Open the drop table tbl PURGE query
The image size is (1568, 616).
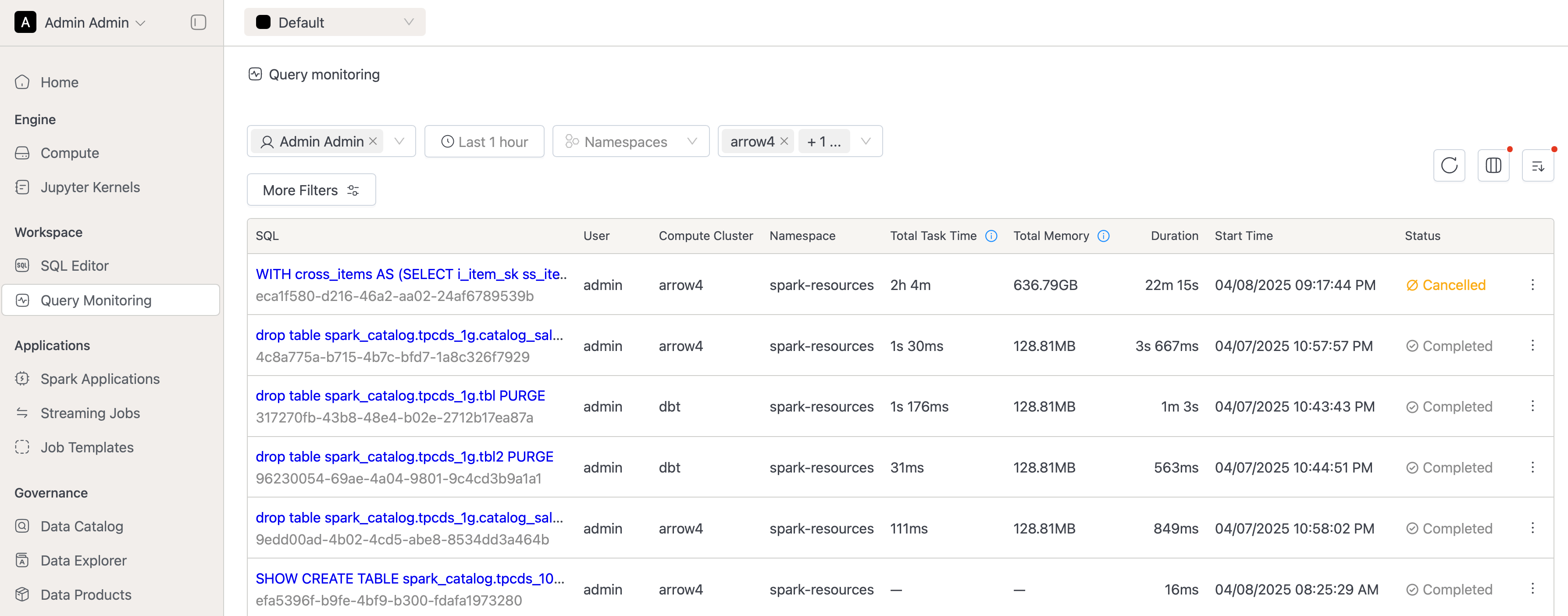400,396
